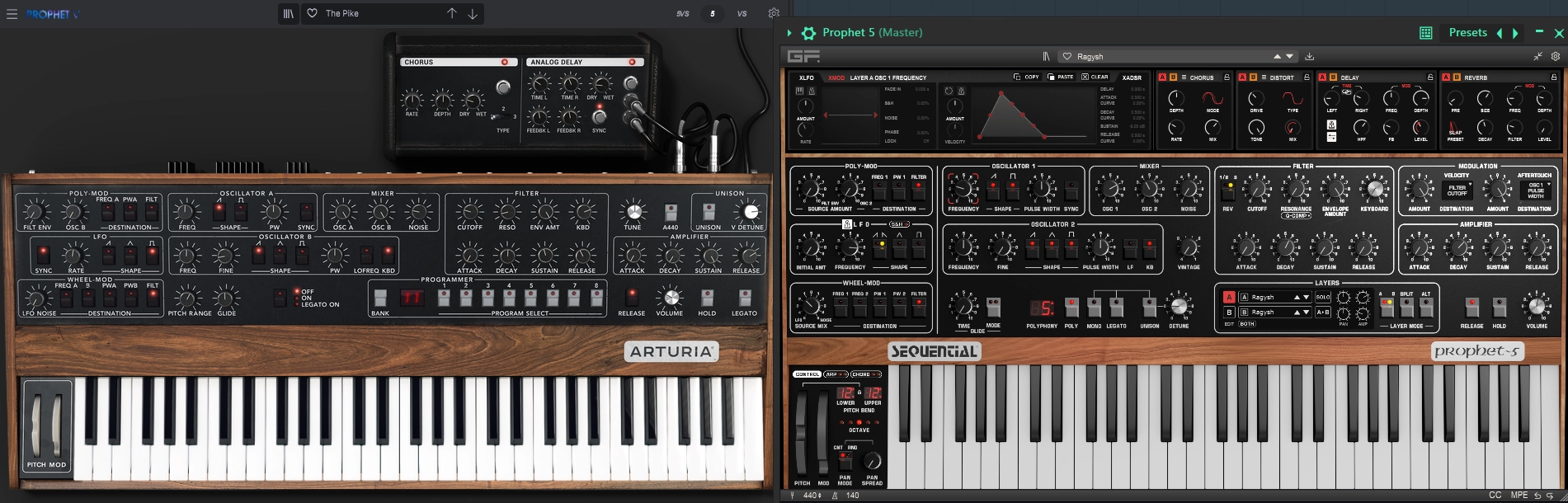Open the XADSR tab
The width and height of the screenshot is (1568, 503).
1132,78
